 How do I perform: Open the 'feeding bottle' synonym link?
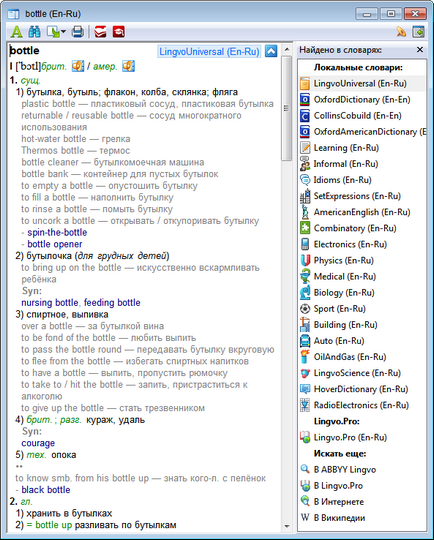click(112, 303)
